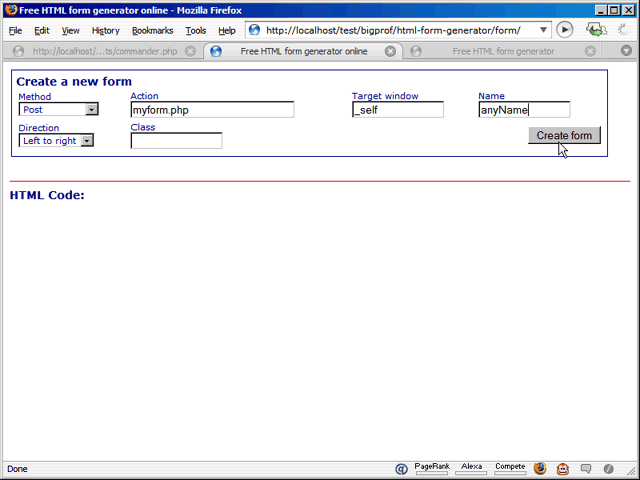Open the Bookmarks menu
640x480 pixels.
[x=153, y=31]
